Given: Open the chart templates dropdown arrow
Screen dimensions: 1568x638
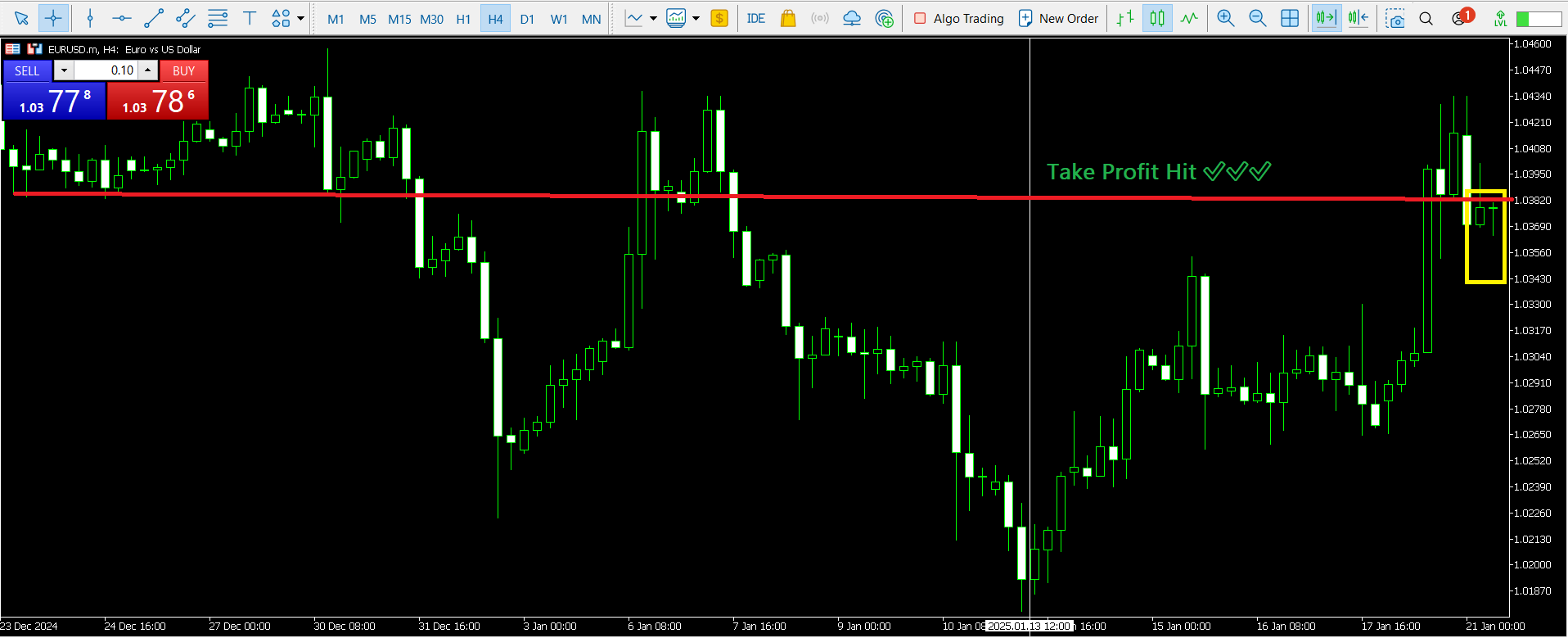Looking at the screenshot, I should pyautogui.click(x=696, y=18).
